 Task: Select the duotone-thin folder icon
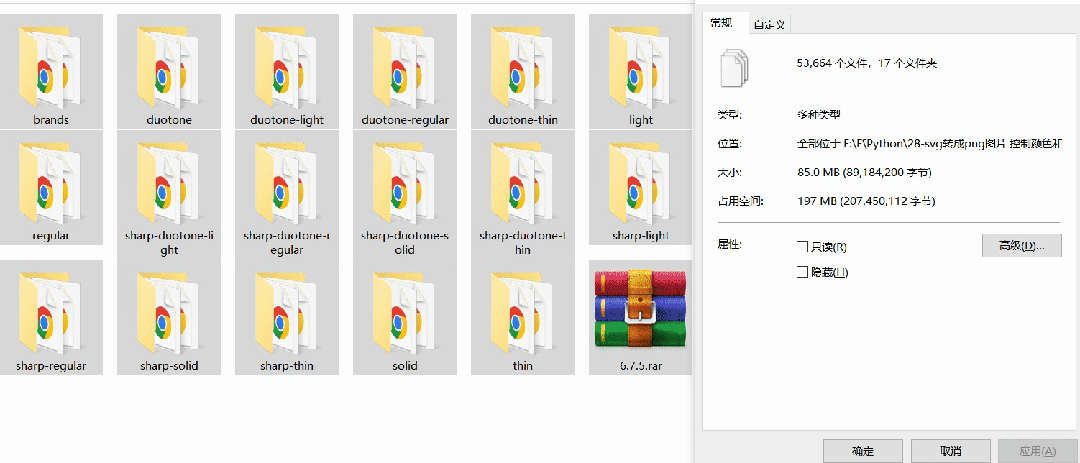click(521, 68)
